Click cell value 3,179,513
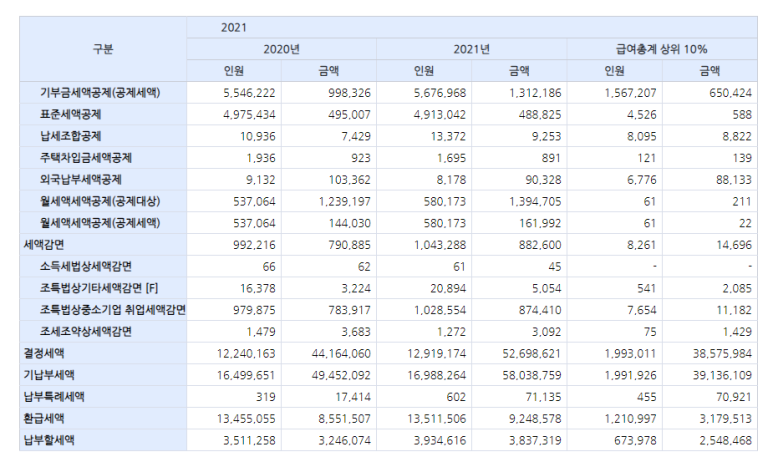773x457 pixels. pos(726,418)
